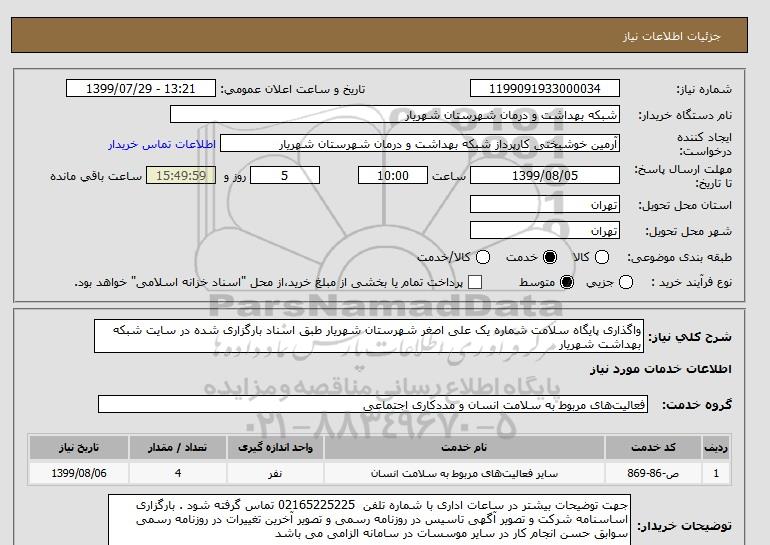
Task: Click the public announcement date field 1399/07/29
Action: 140,88
